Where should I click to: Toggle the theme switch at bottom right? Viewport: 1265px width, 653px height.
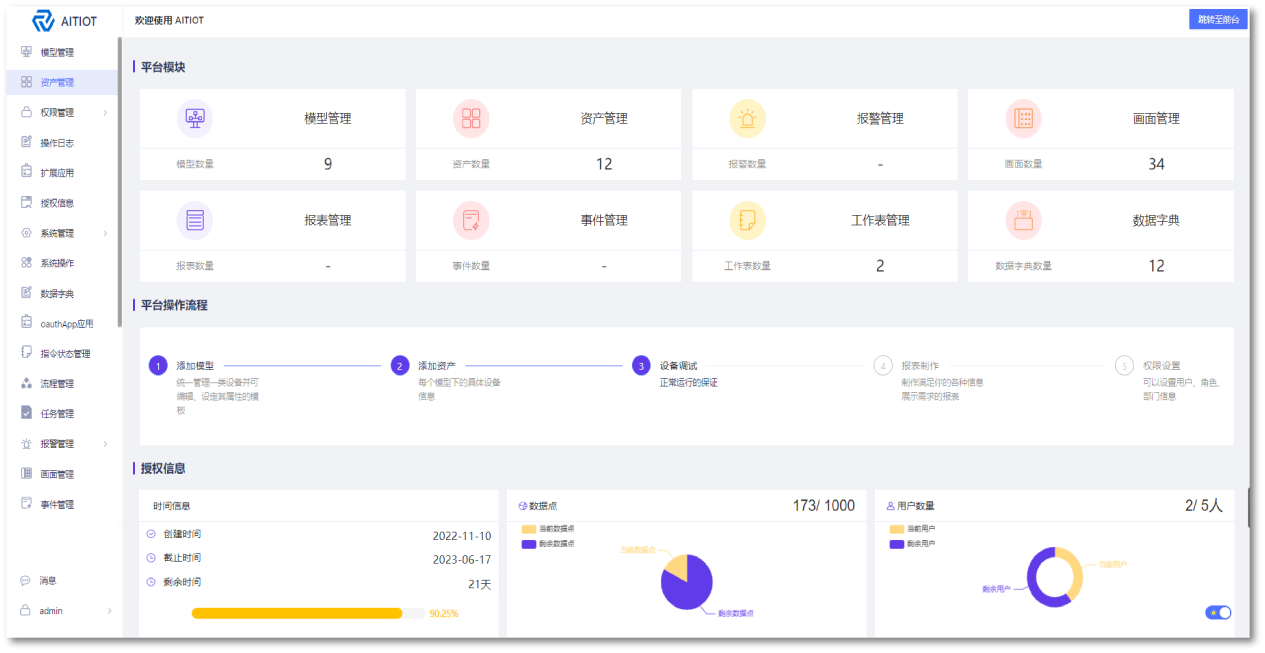(1218, 612)
